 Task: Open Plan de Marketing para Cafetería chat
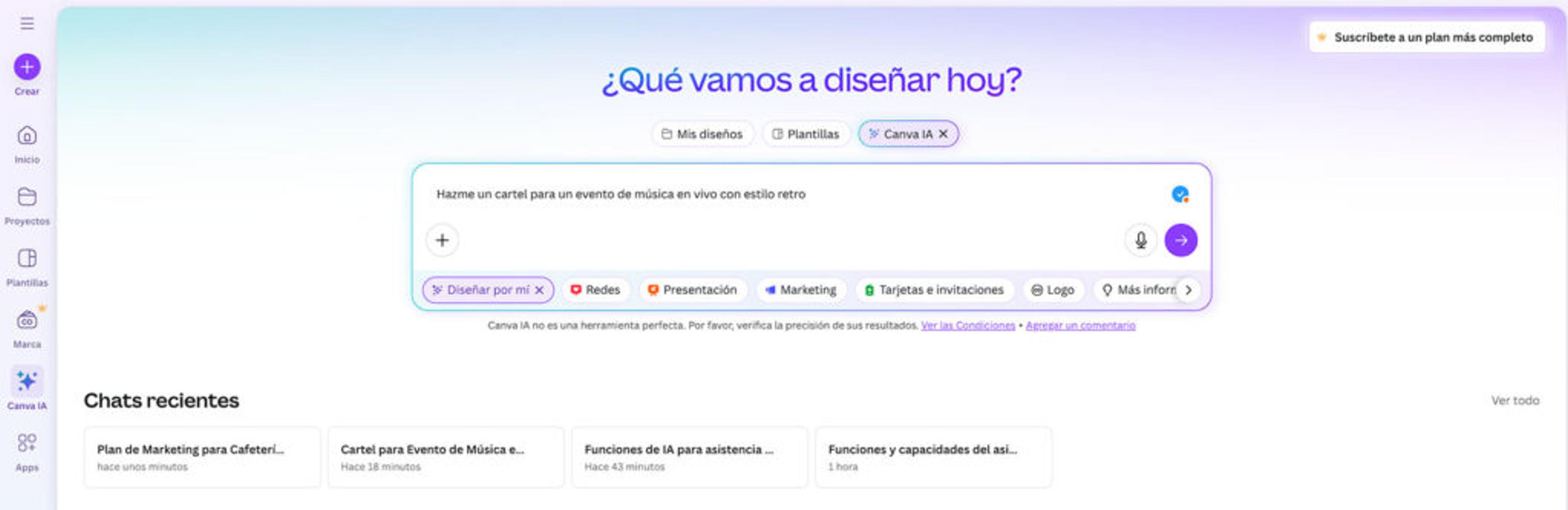[202, 457]
